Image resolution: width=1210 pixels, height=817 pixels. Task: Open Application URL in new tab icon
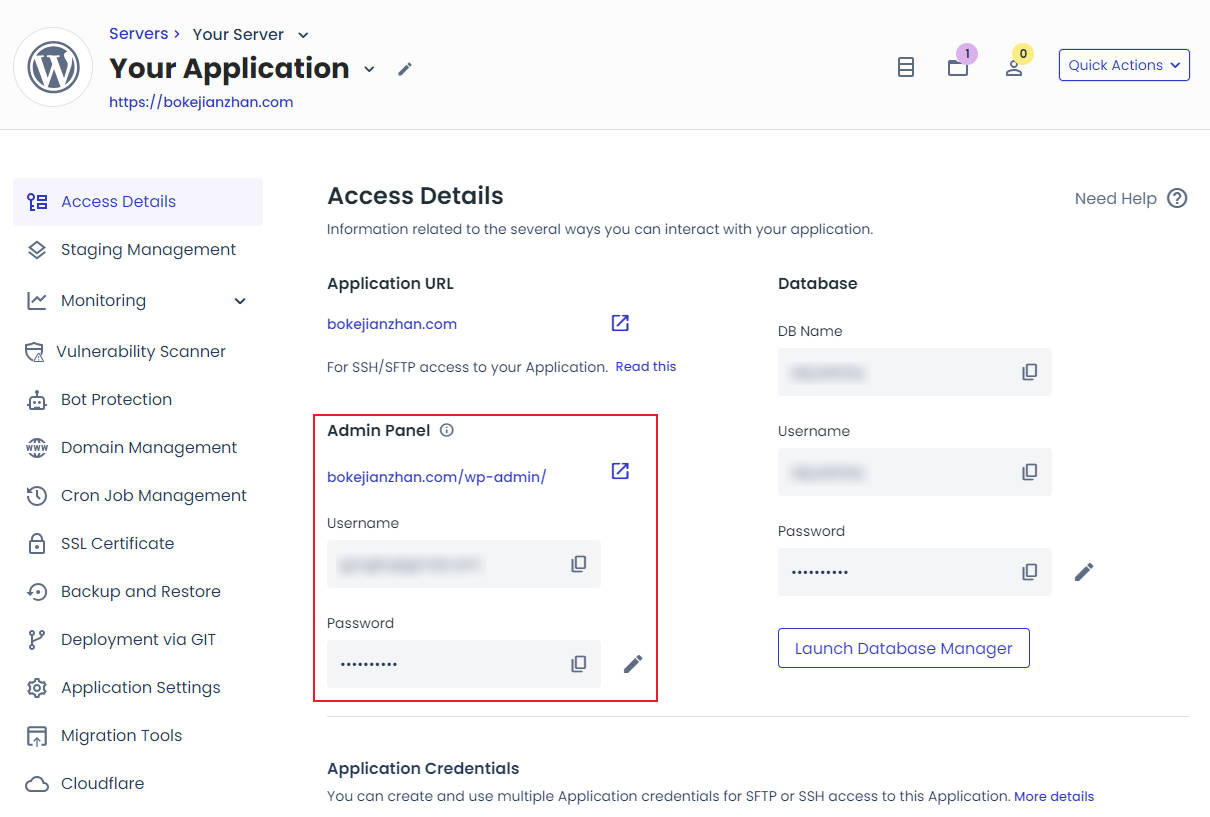pos(620,323)
